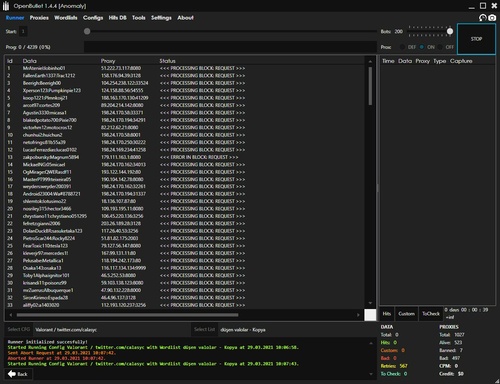Click the Time column header in hits panel

pyautogui.click(x=388, y=61)
